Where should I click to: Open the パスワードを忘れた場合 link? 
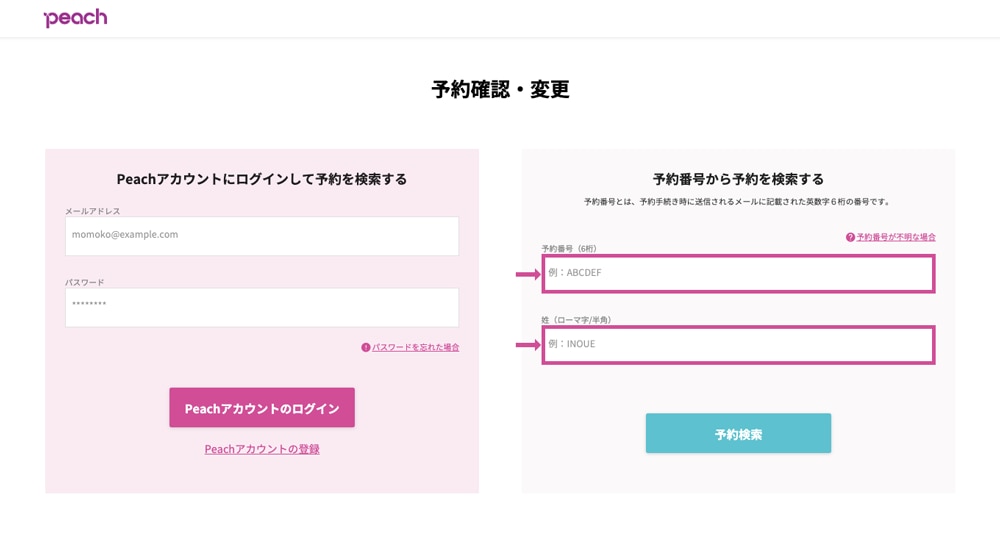point(416,348)
